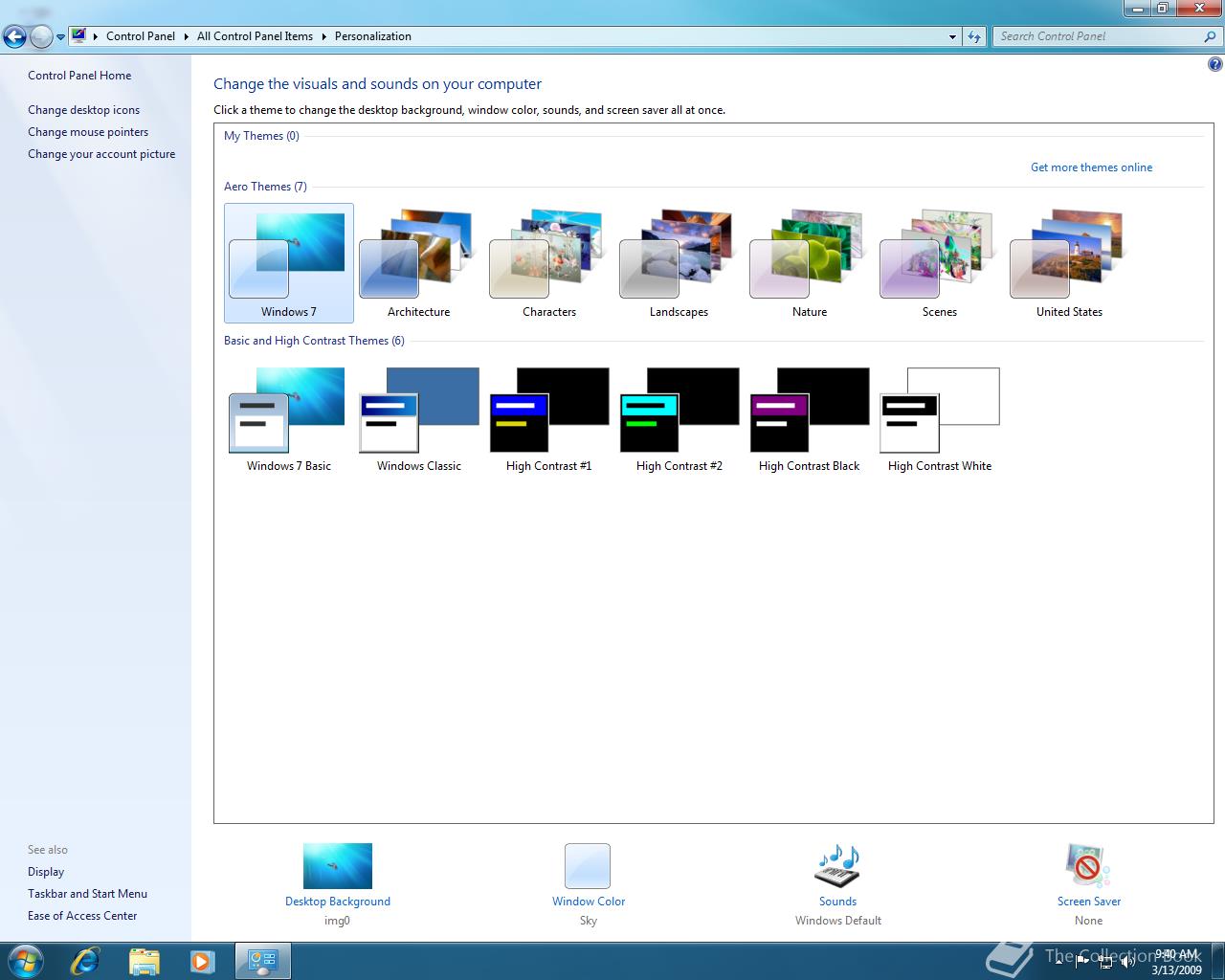Viewport: 1225px width, 980px height.
Task: Open Get more themes online link
Action: pos(1091,167)
